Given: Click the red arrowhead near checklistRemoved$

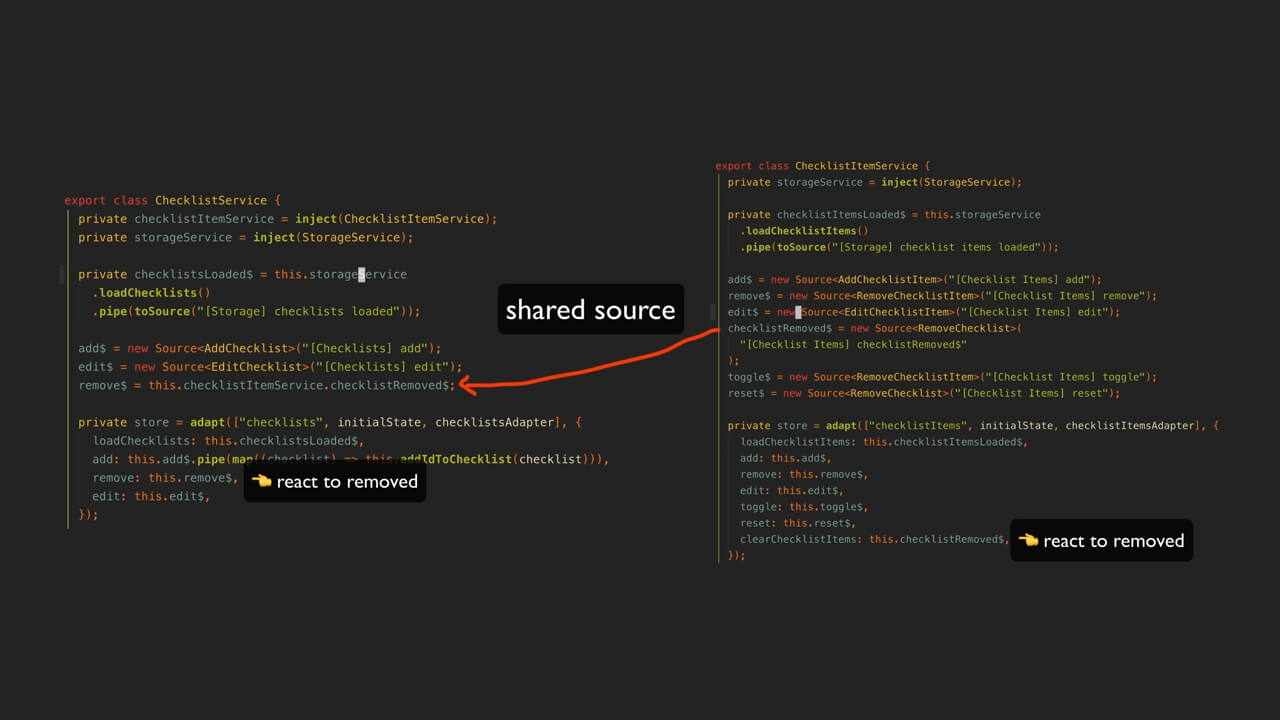Looking at the screenshot, I should click(x=466, y=384).
